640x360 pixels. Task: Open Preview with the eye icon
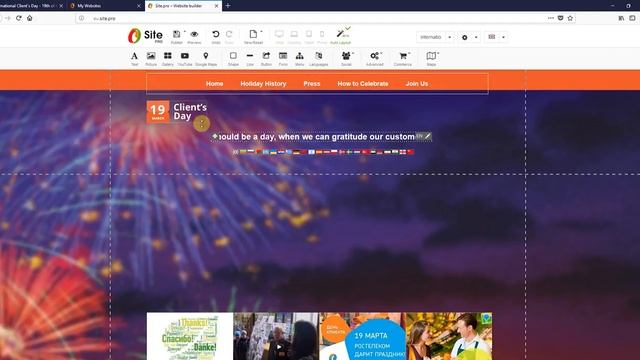194,35
